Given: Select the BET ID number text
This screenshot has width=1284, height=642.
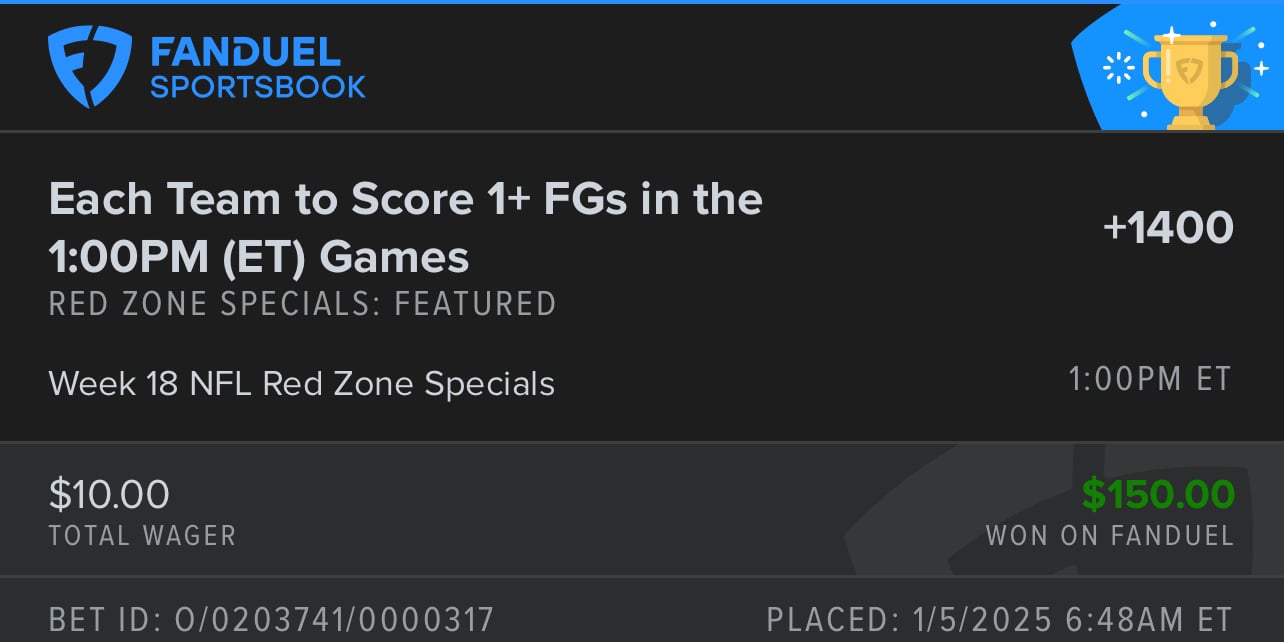Looking at the screenshot, I should point(271,618).
